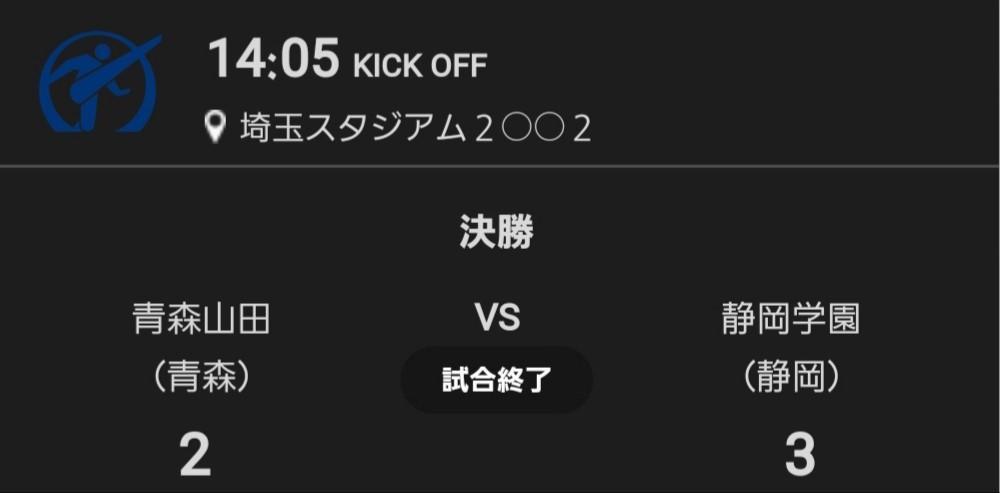1000x493 pixels.
Task: Click the 決勝 round label
Action: coord(497,232)
